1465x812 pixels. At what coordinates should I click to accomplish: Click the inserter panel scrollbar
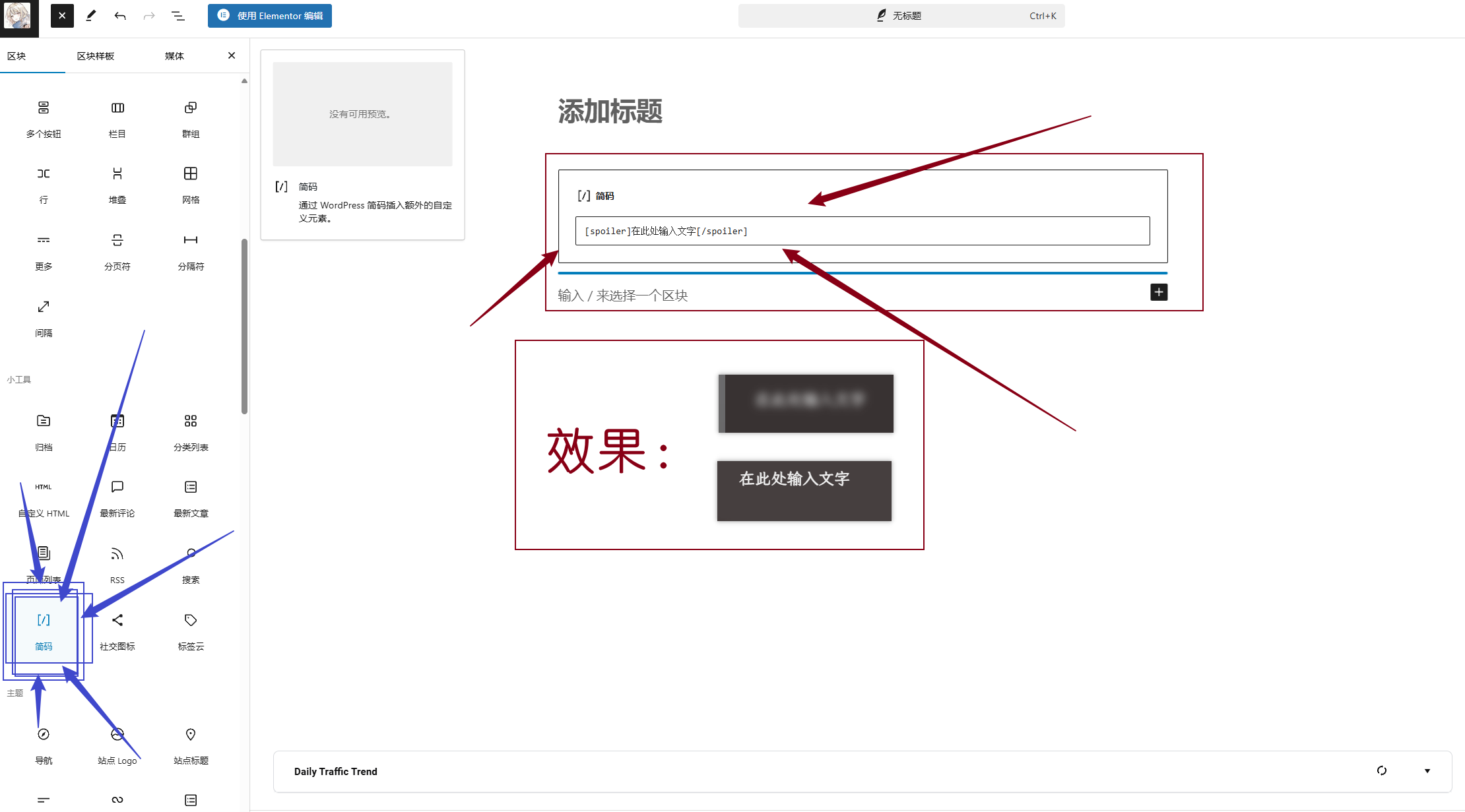click(245, 326)
